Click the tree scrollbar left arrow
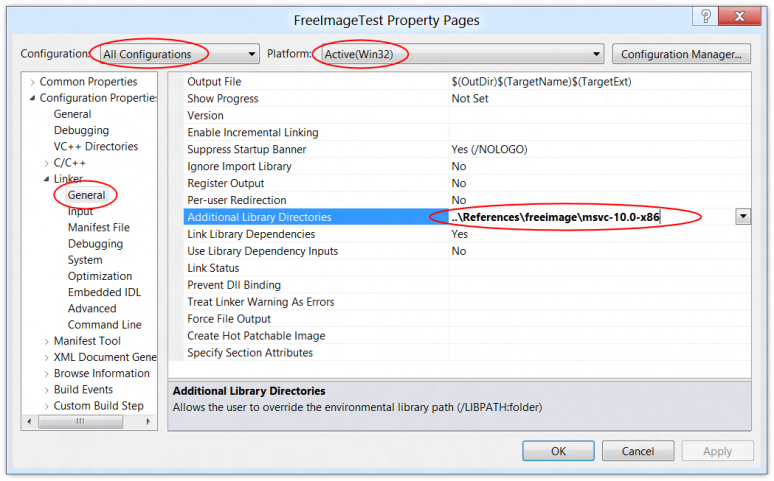The width and height of the screenshot is (774, 481). pyautogui.click(x=29, y=421)
